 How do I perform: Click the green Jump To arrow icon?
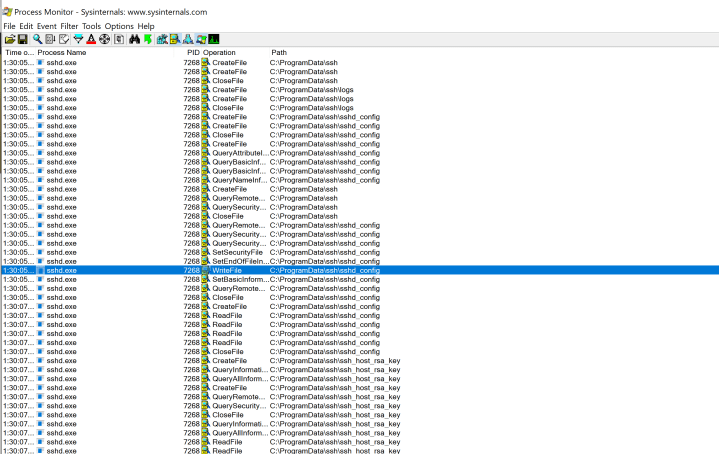(x=147, y=39)
